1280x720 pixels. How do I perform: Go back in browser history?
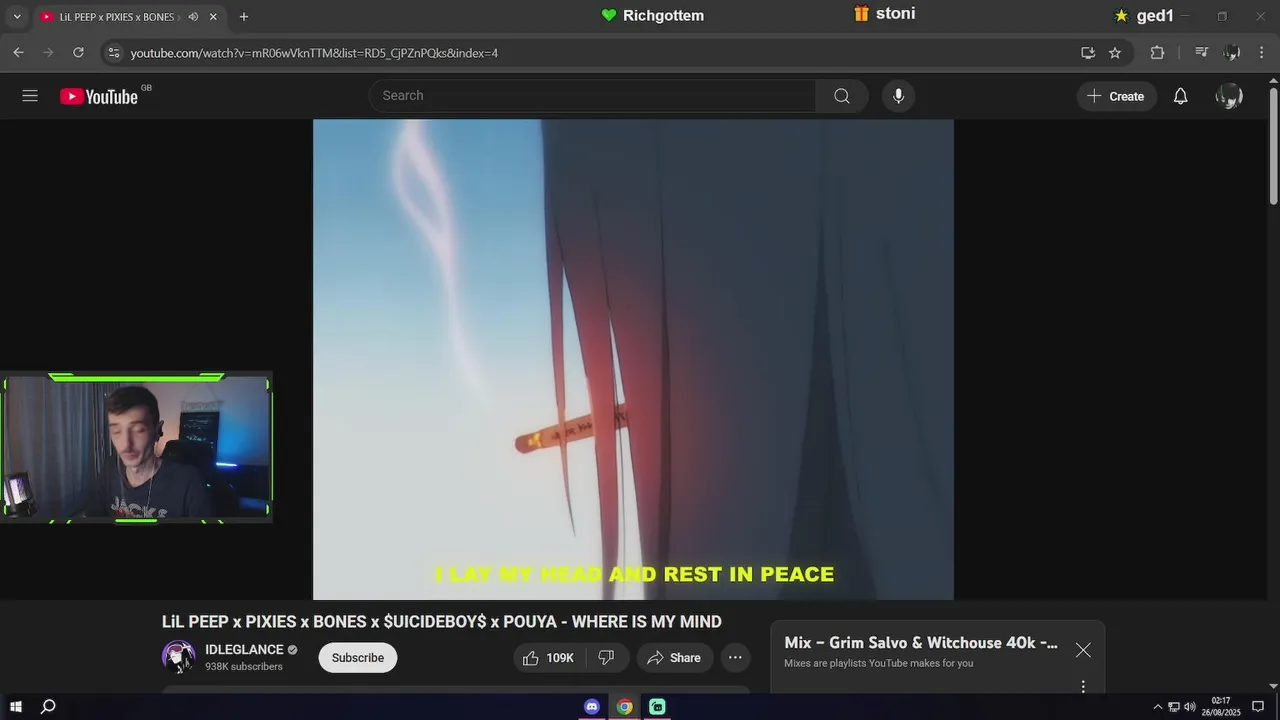point(18,53)
